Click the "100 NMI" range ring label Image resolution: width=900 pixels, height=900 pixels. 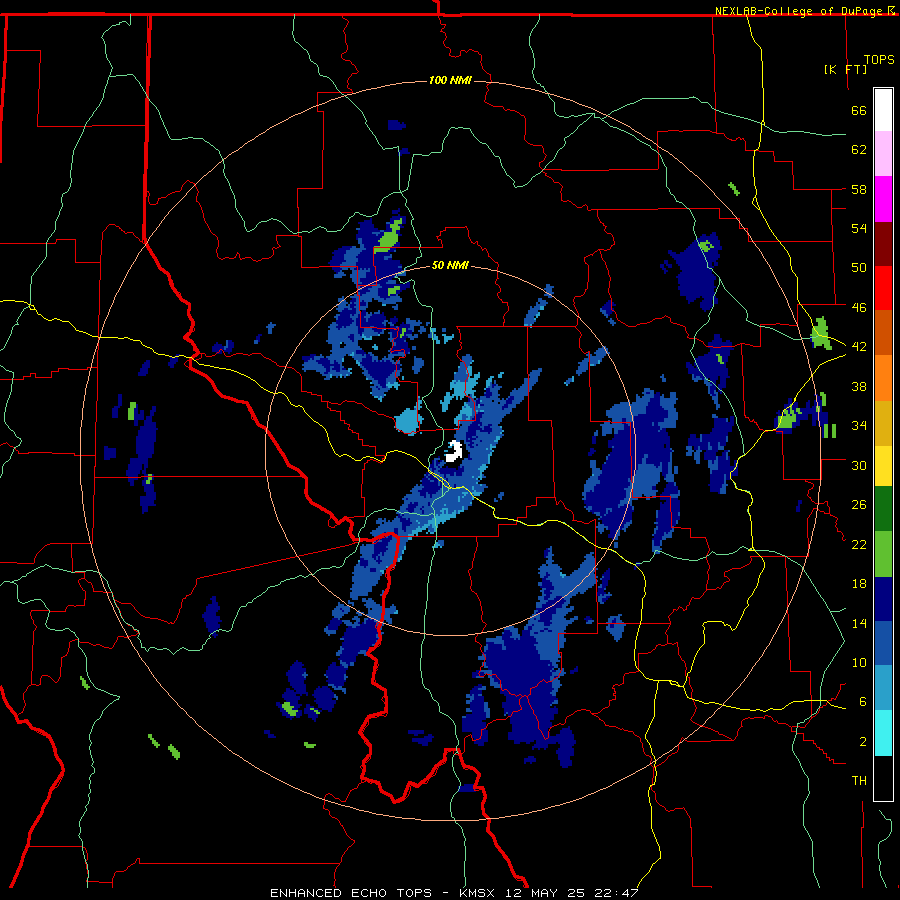tap(450, 80)
